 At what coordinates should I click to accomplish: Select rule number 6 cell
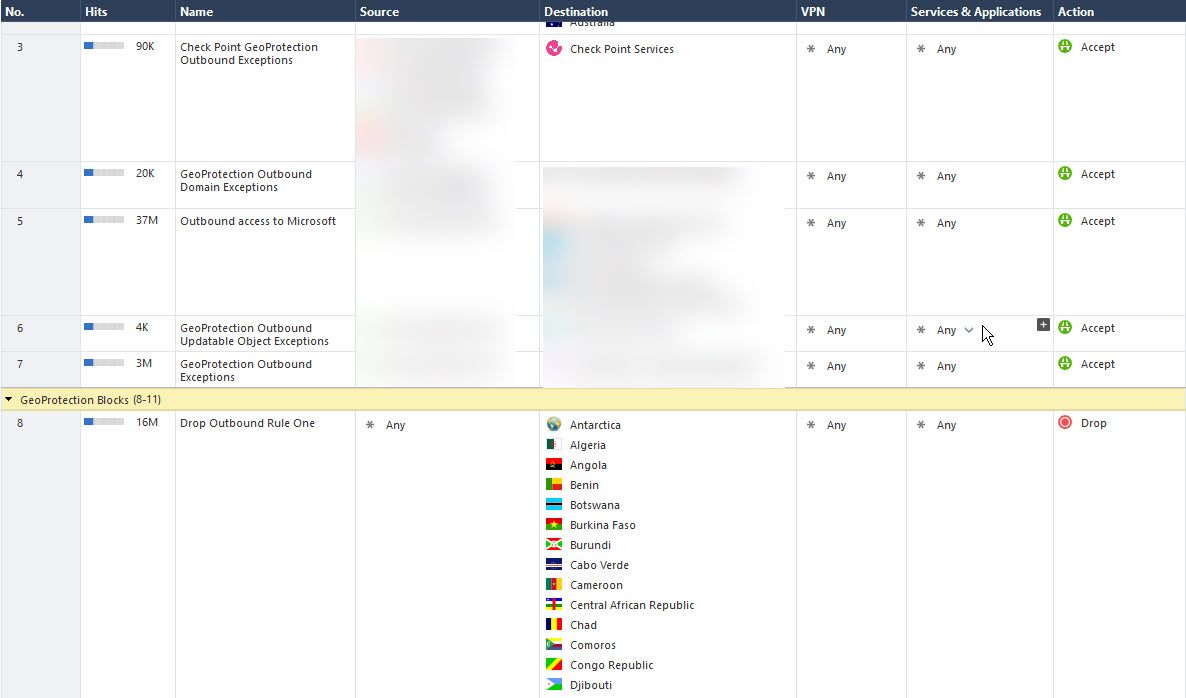[x=40, y=333]
